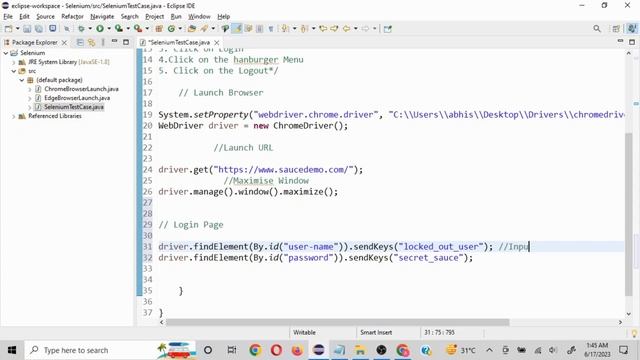The image size is (640, 360).
Task: Open Firefox from taskbar
Action: pyautogui.click(x=297, y=350)
